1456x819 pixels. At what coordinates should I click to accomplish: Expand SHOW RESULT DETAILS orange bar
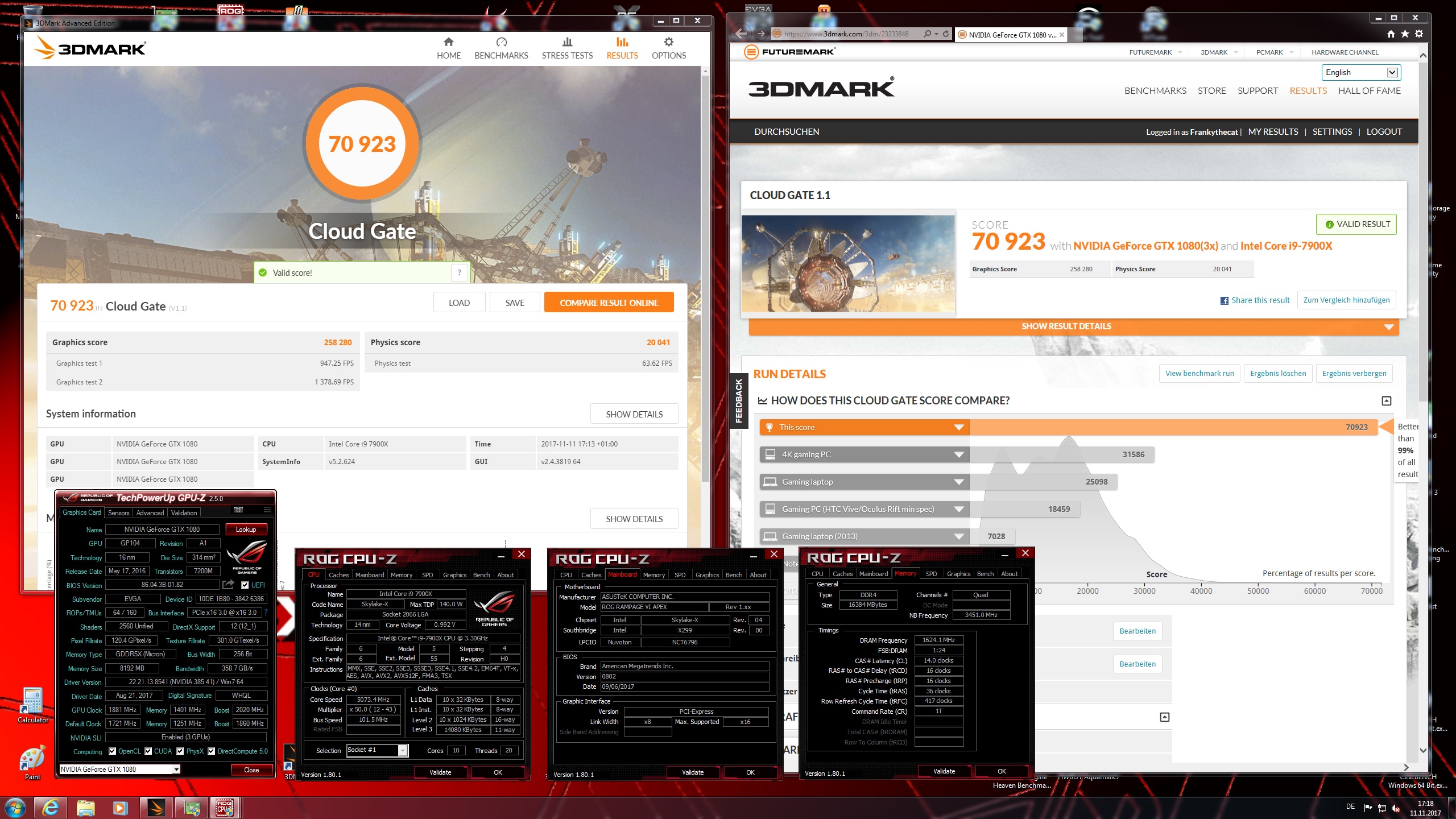point(1073,326)
